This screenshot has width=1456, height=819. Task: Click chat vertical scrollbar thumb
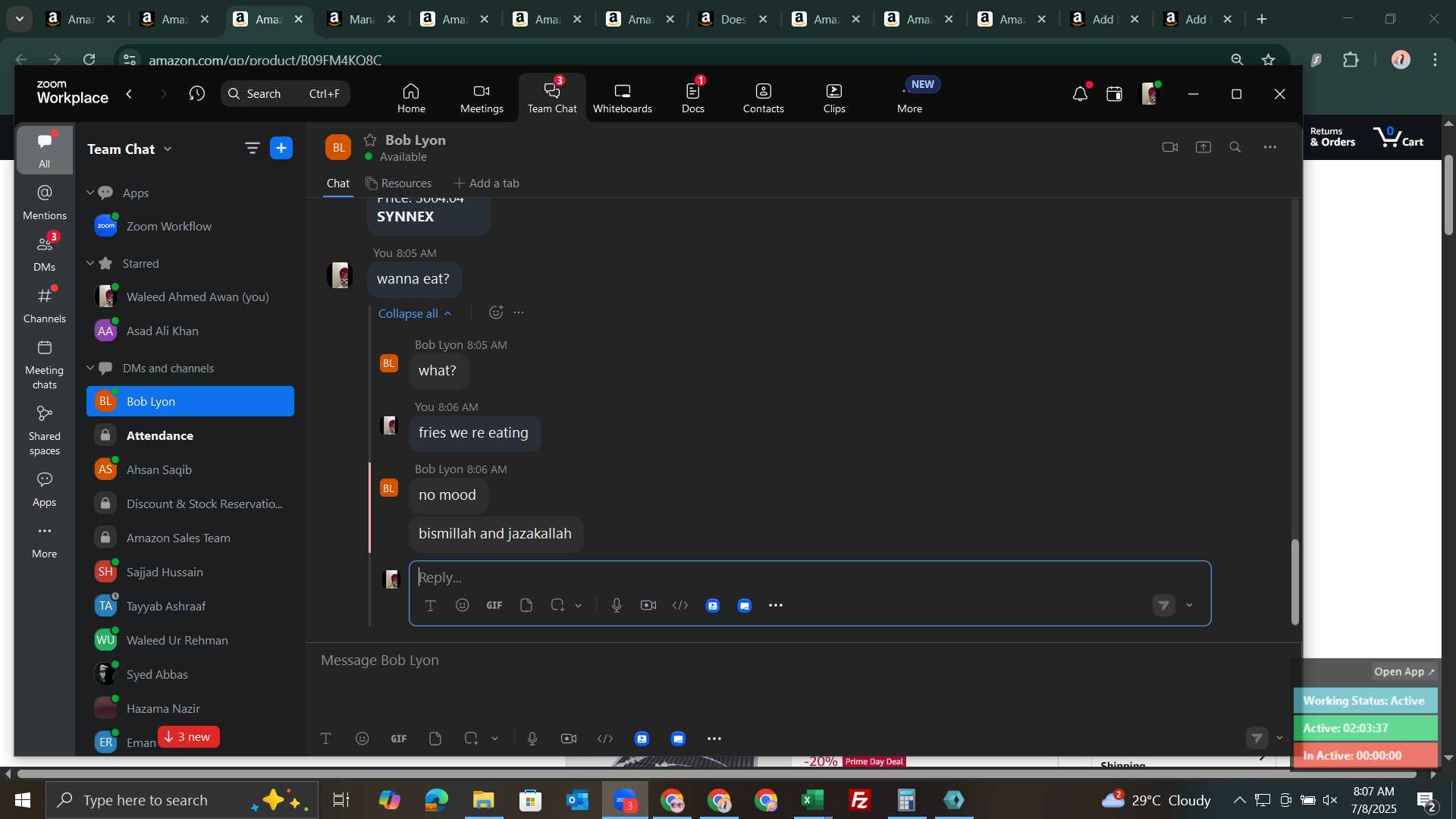coord(1295,582)
